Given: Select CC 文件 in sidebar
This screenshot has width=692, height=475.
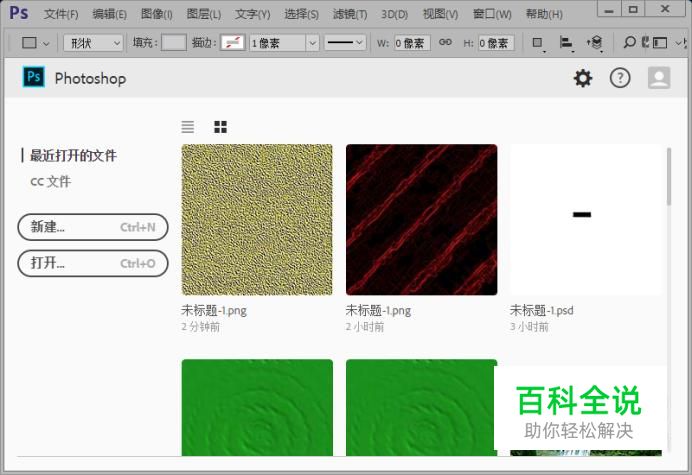Looking at the screenshot, I should coord(50,181).
